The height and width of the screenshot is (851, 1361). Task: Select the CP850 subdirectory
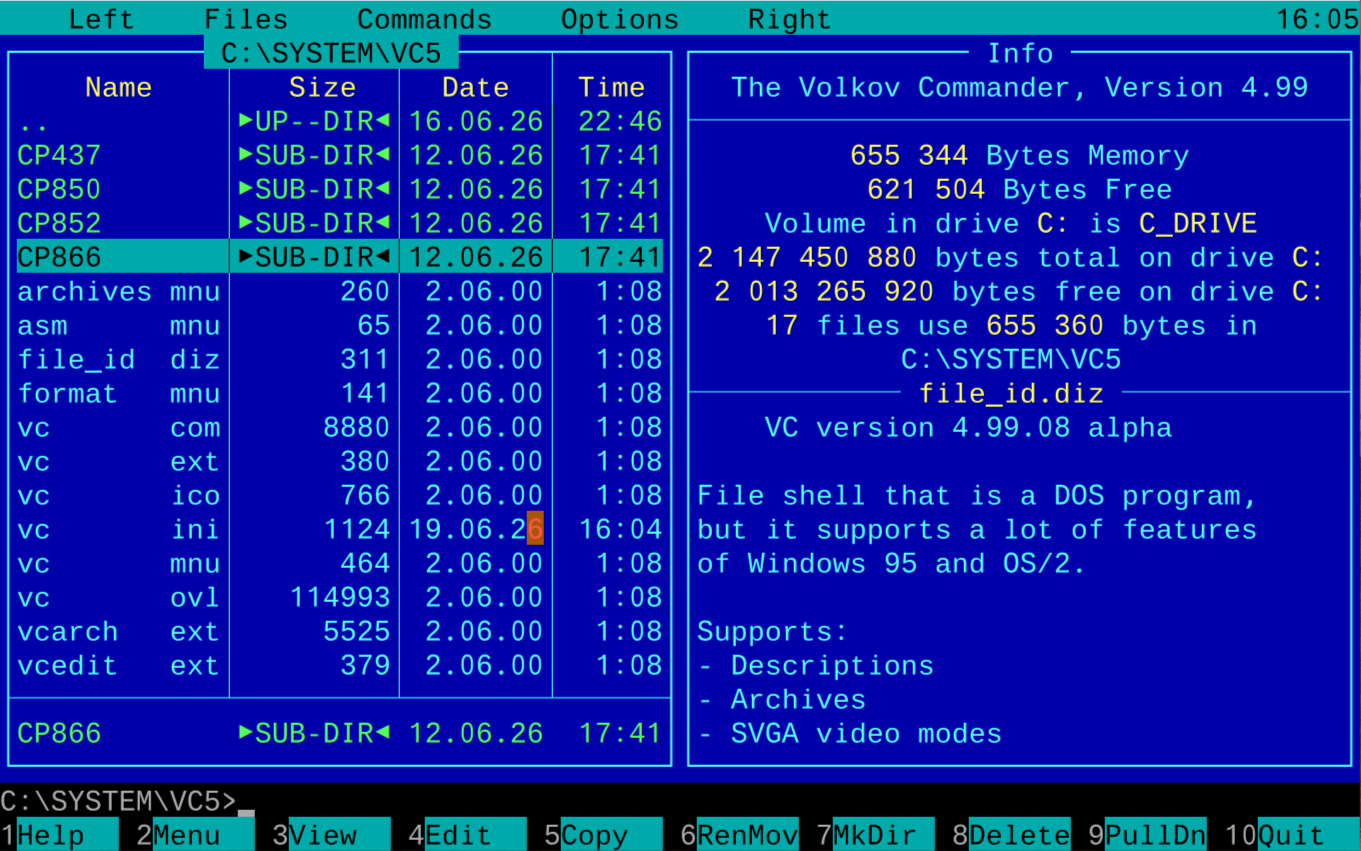click(x=340, y=190)
